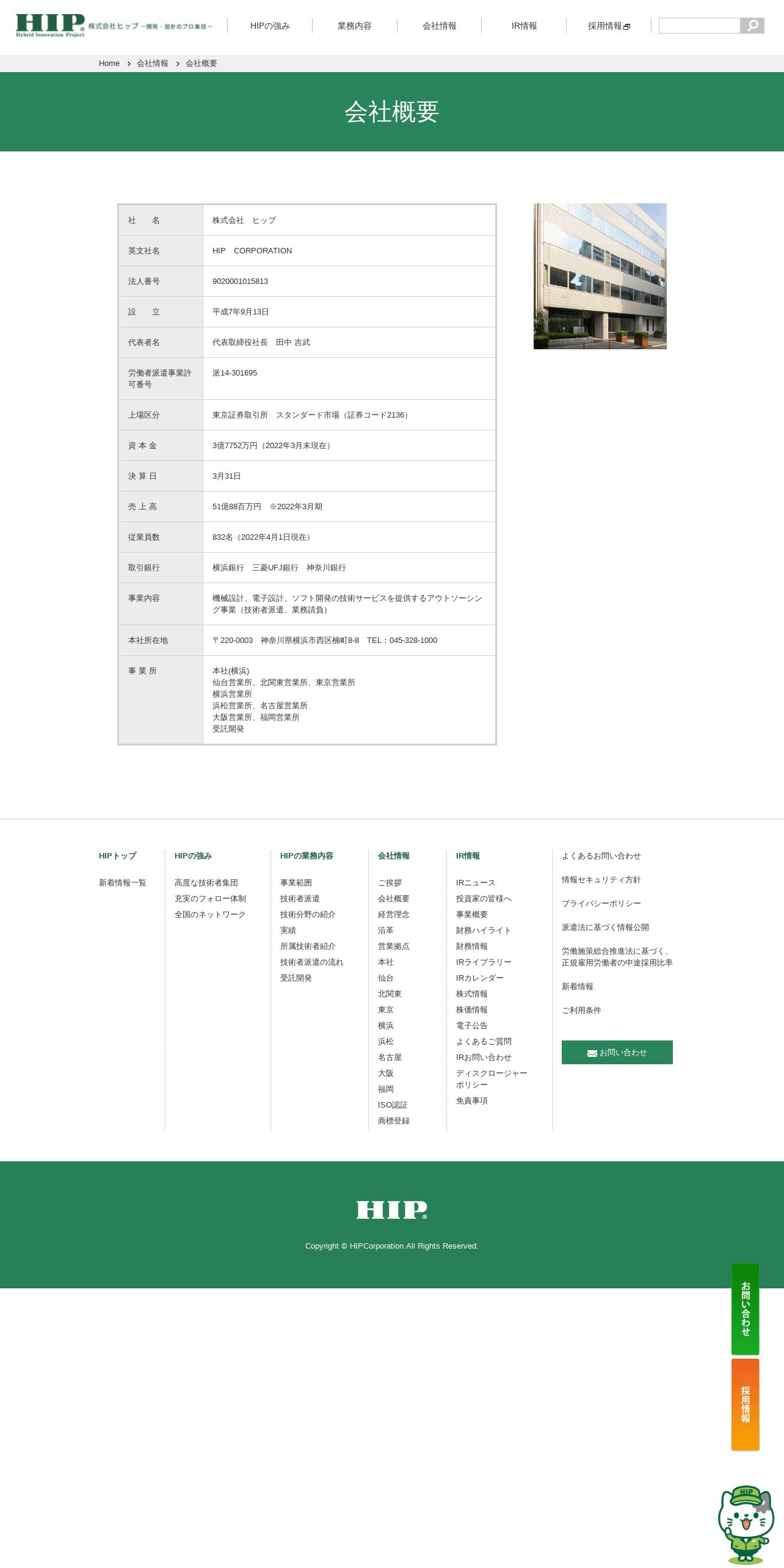784x1568 pixels.
Task: Open ご利用条件 footer link
Action: point(581,1011)
